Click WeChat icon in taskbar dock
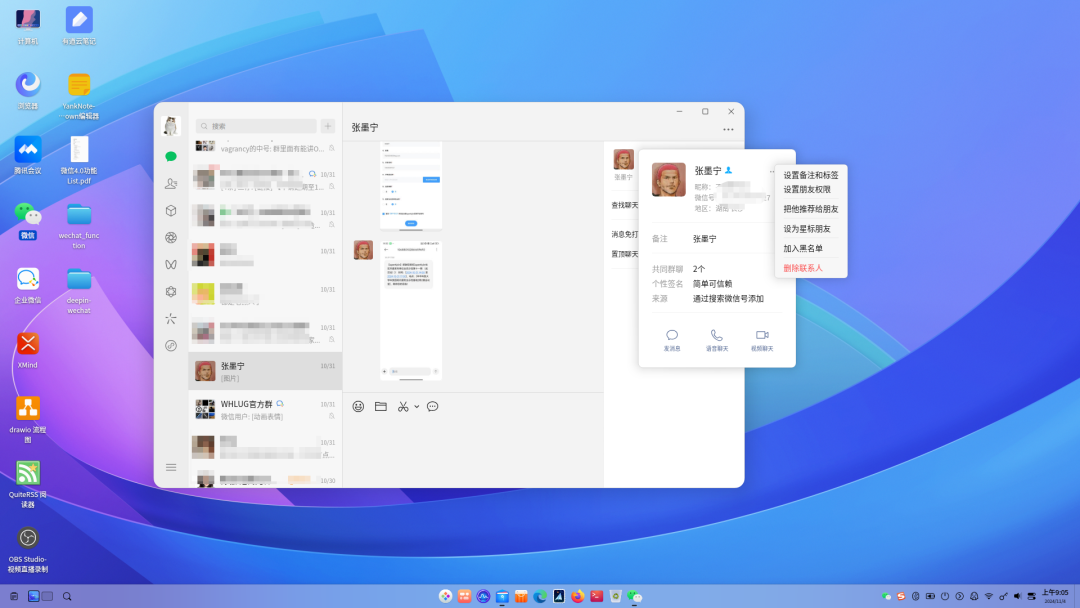 [x=634, y=596]
